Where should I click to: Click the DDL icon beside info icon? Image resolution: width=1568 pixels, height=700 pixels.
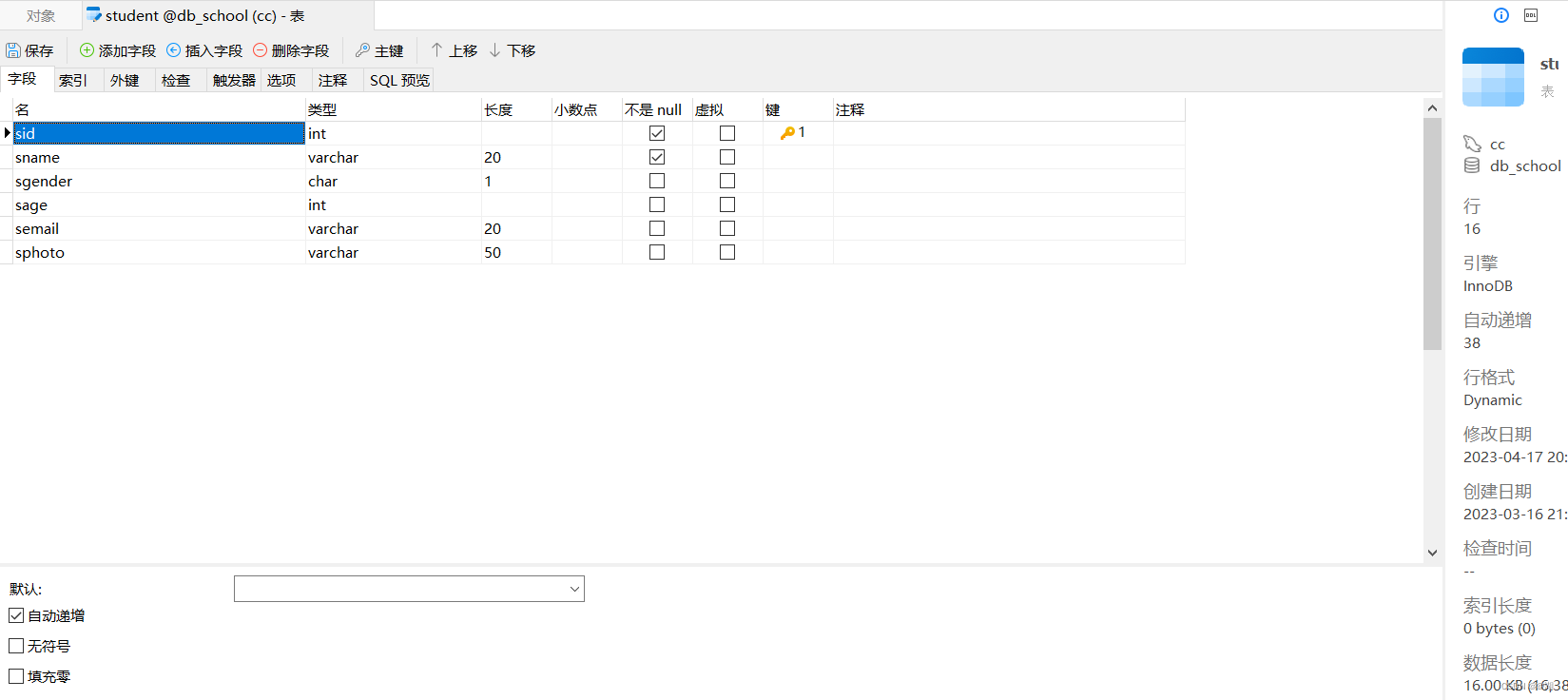tap(1531, 15)
